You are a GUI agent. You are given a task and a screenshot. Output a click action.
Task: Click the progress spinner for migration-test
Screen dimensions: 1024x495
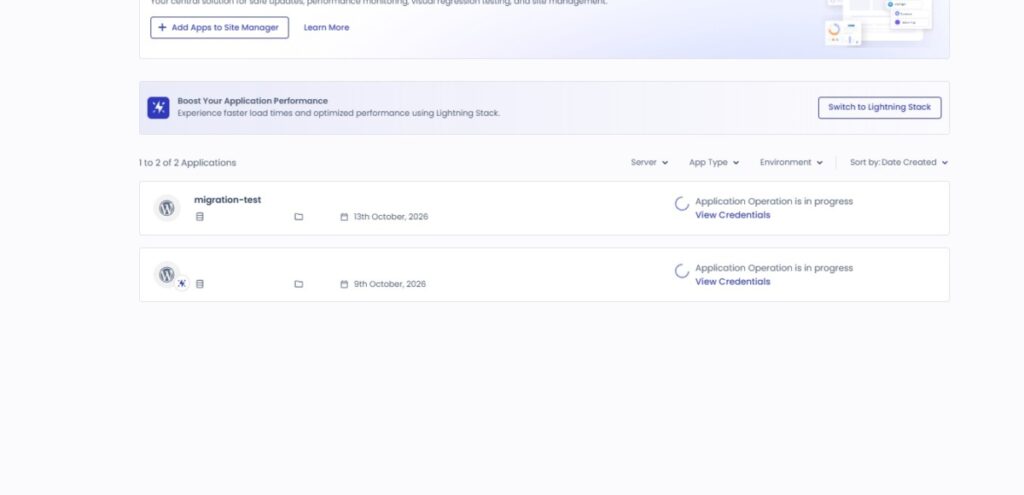click(682, 204)
